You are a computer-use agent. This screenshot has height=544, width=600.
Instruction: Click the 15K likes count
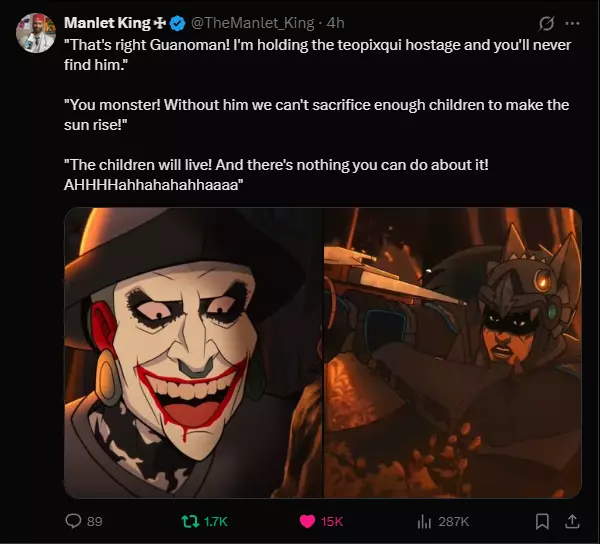click(x=332, y=522)
